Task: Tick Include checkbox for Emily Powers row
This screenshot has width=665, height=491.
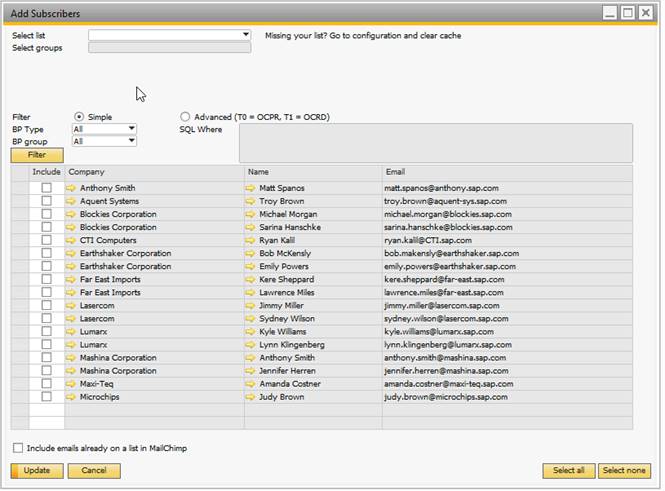Action: [47, 266]
